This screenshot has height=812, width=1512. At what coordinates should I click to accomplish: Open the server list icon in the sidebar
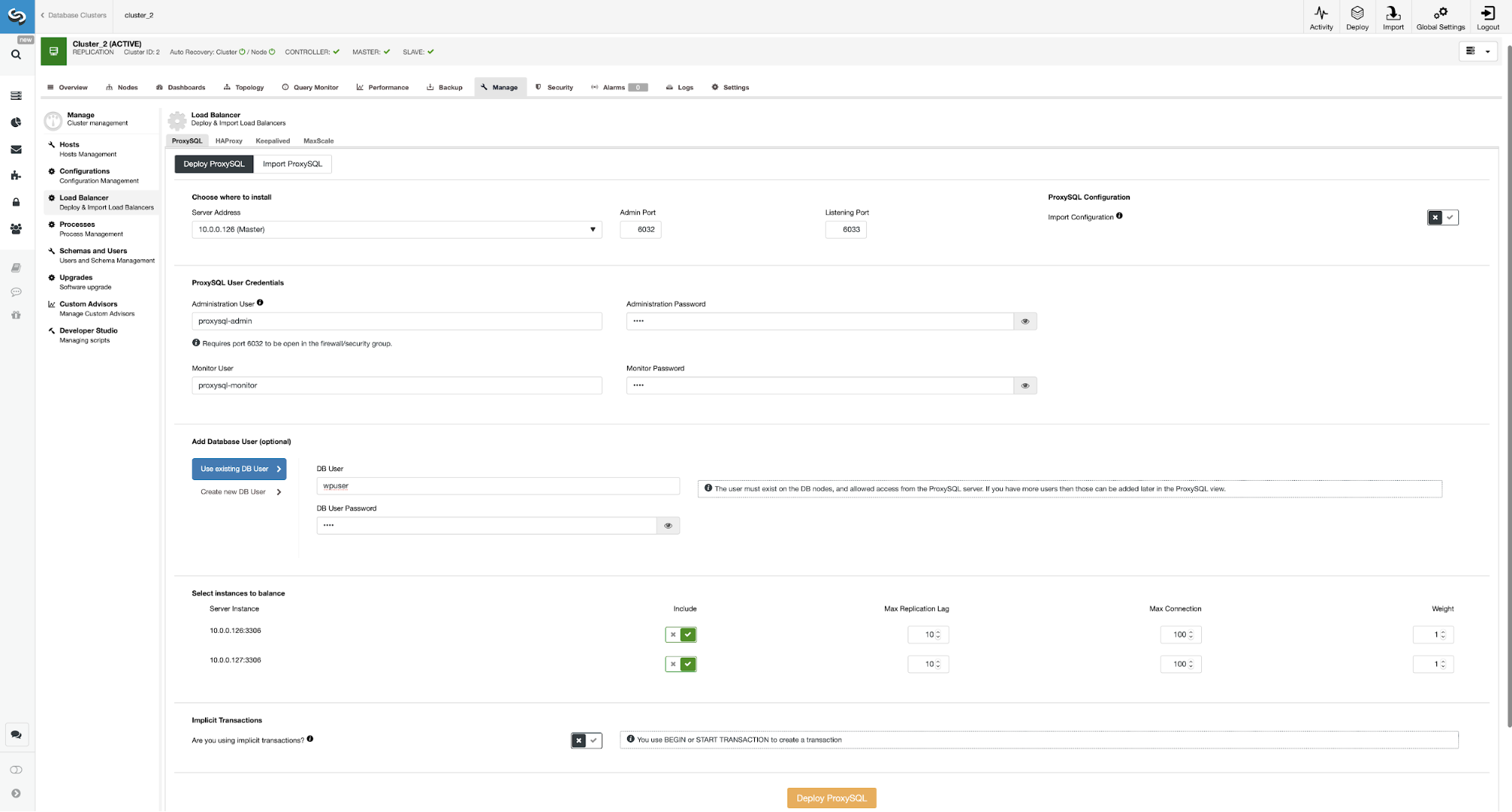click(x=16, y=96)
